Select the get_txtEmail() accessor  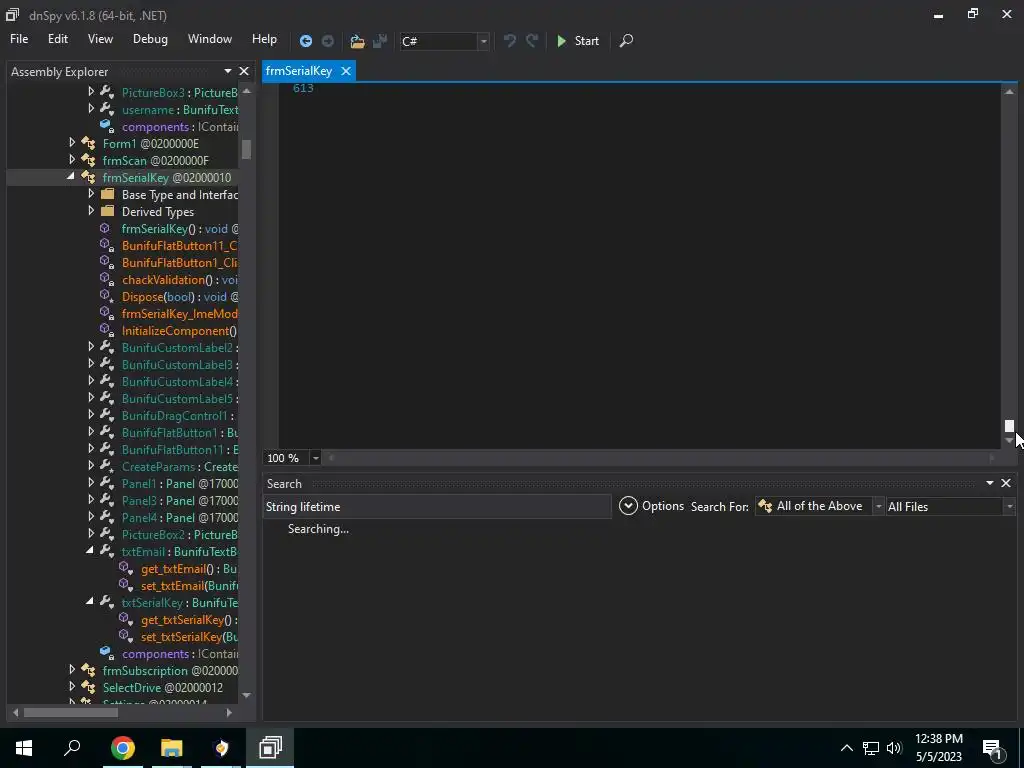189,568
